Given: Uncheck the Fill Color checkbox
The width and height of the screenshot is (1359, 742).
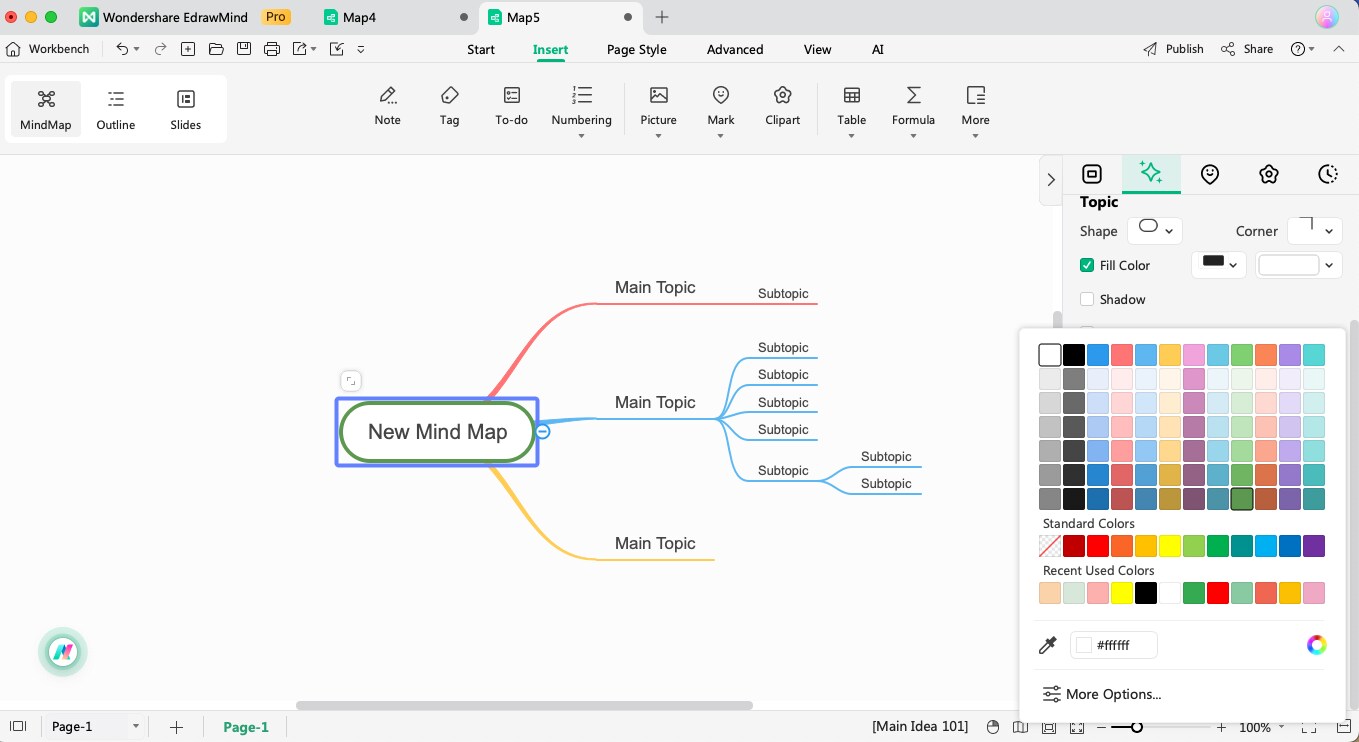Looking at the screenshot, I should 1087,265.
